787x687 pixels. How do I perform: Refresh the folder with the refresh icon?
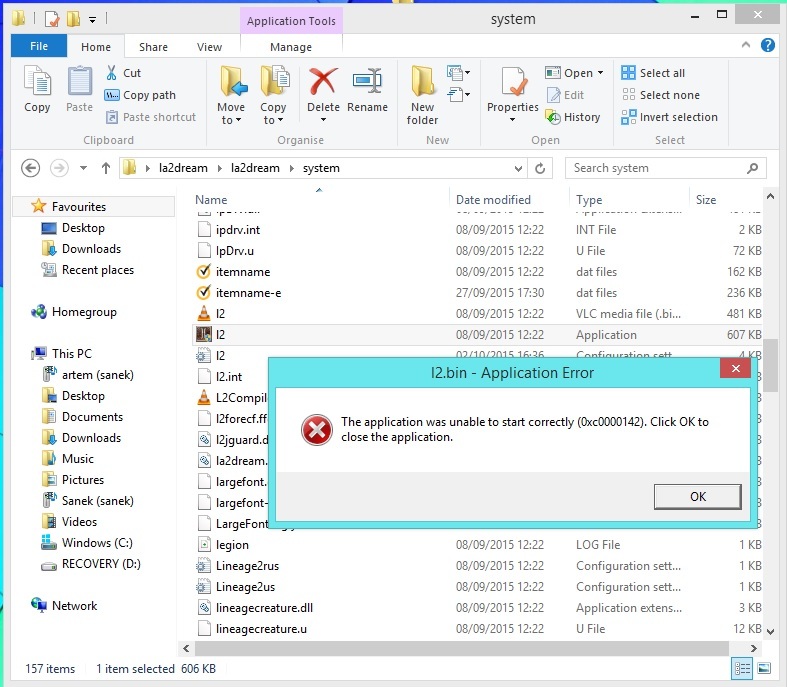[542, 168]
